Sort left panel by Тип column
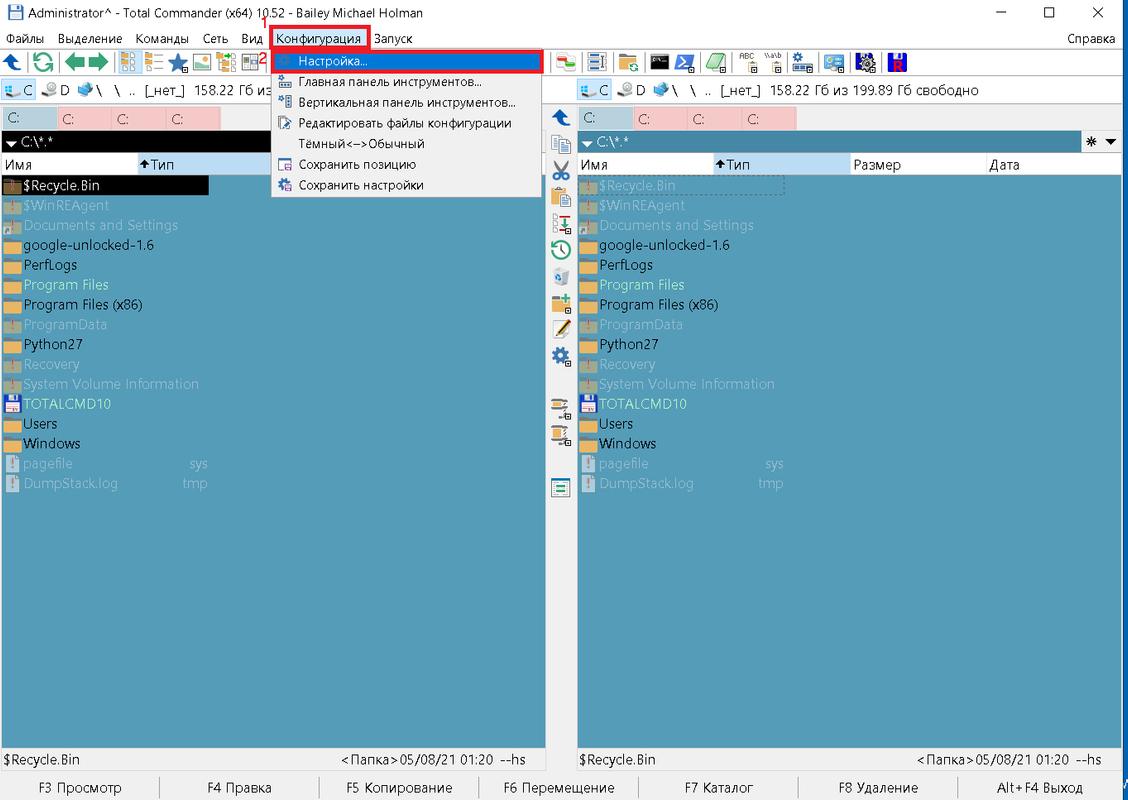Viewport: 1128px width, 800px height. tap(205, 165)
